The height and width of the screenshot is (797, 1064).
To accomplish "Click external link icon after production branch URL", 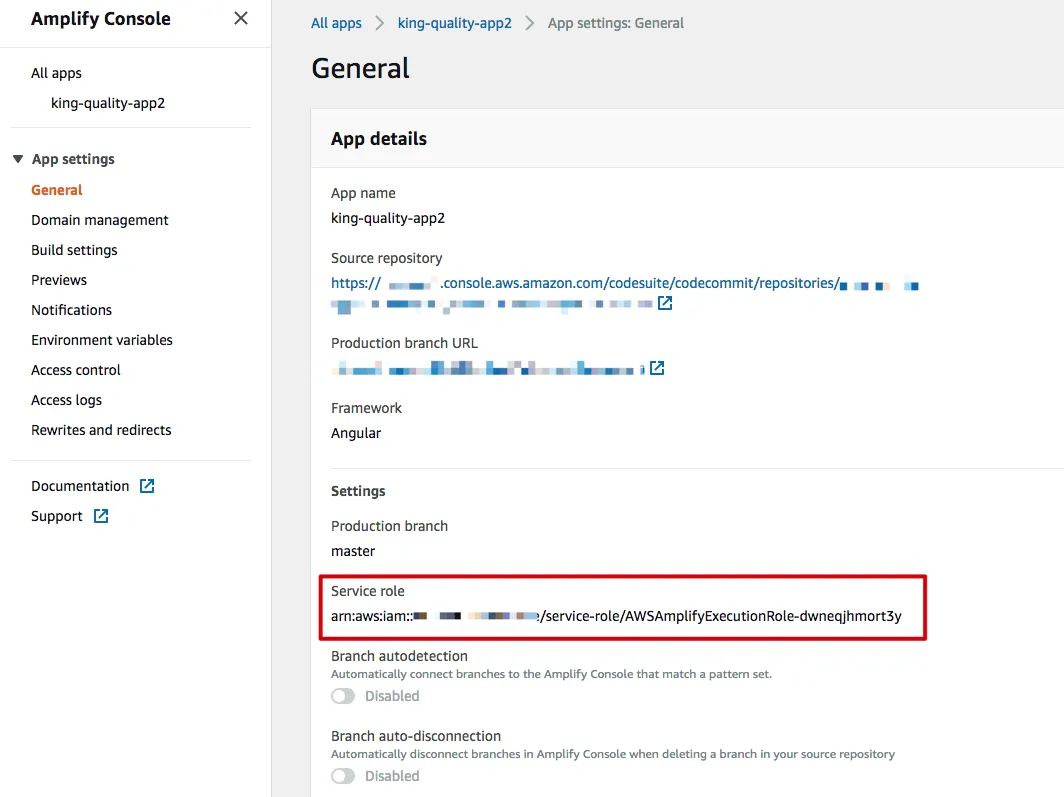I will (x=657, y=368).
